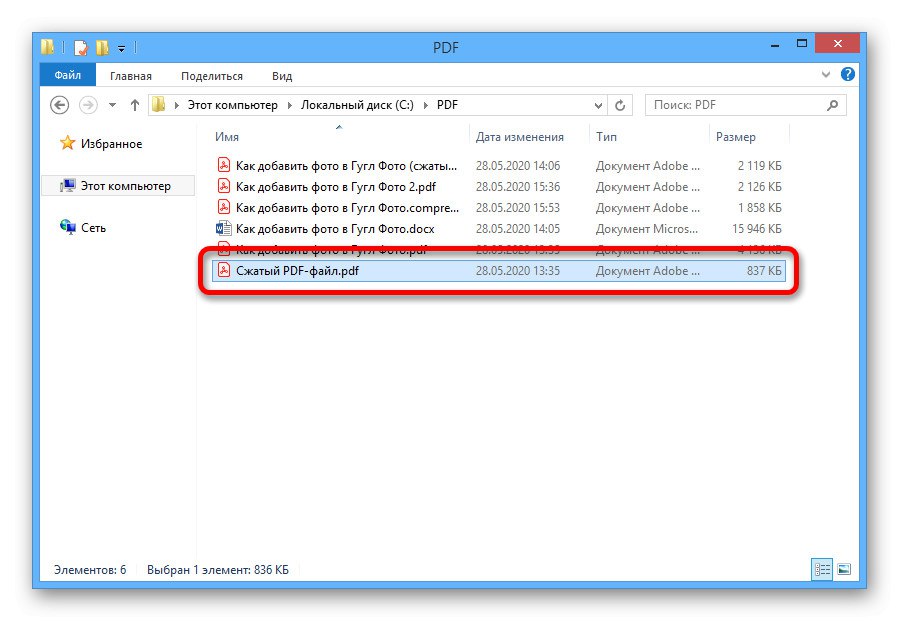The width and height of the screenshot is (899, 621).
Task: Open the Help question mark icon
Action: [x=847, y=75]
